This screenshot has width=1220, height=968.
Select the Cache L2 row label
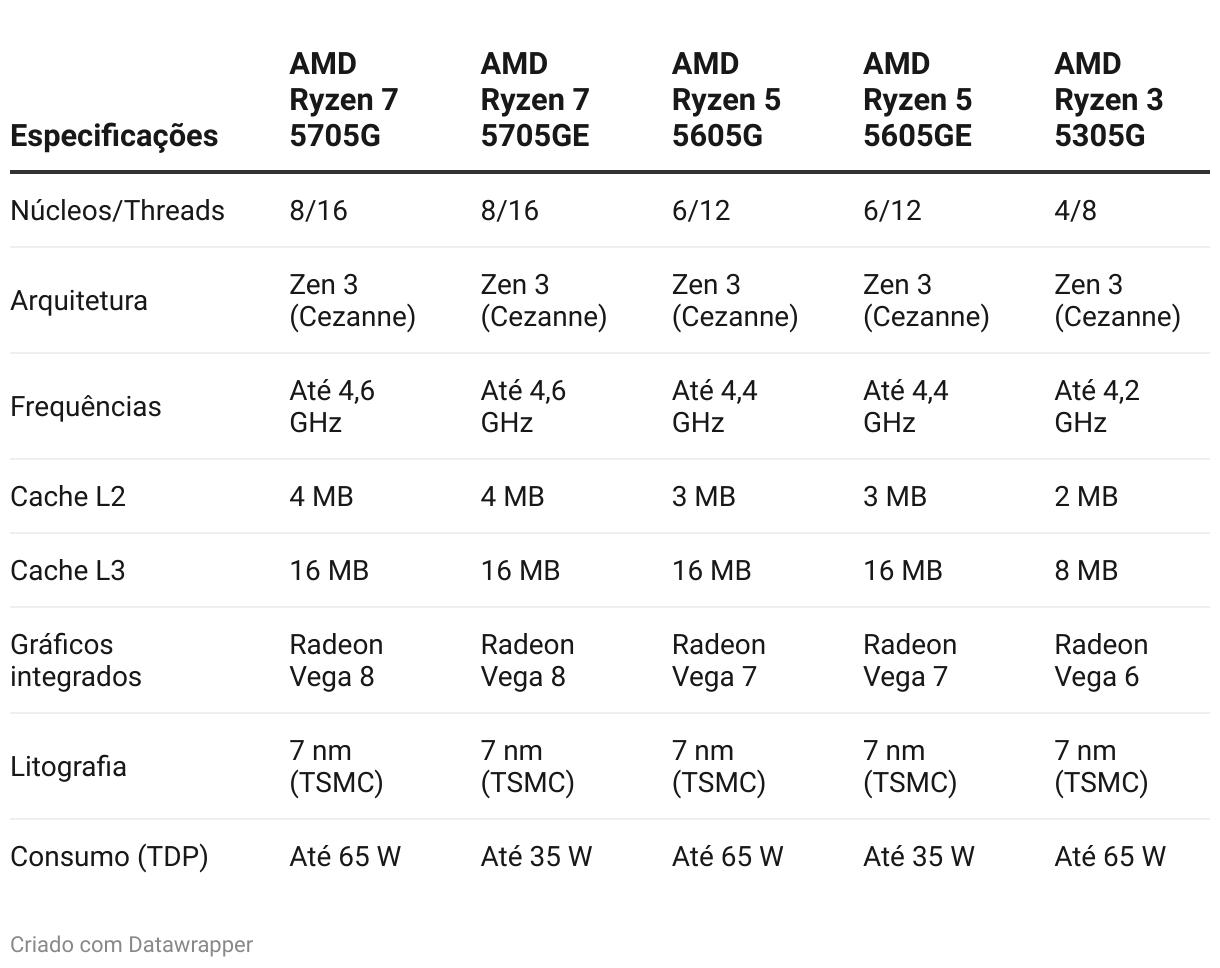pyautogui.click(x=68, y=496)
